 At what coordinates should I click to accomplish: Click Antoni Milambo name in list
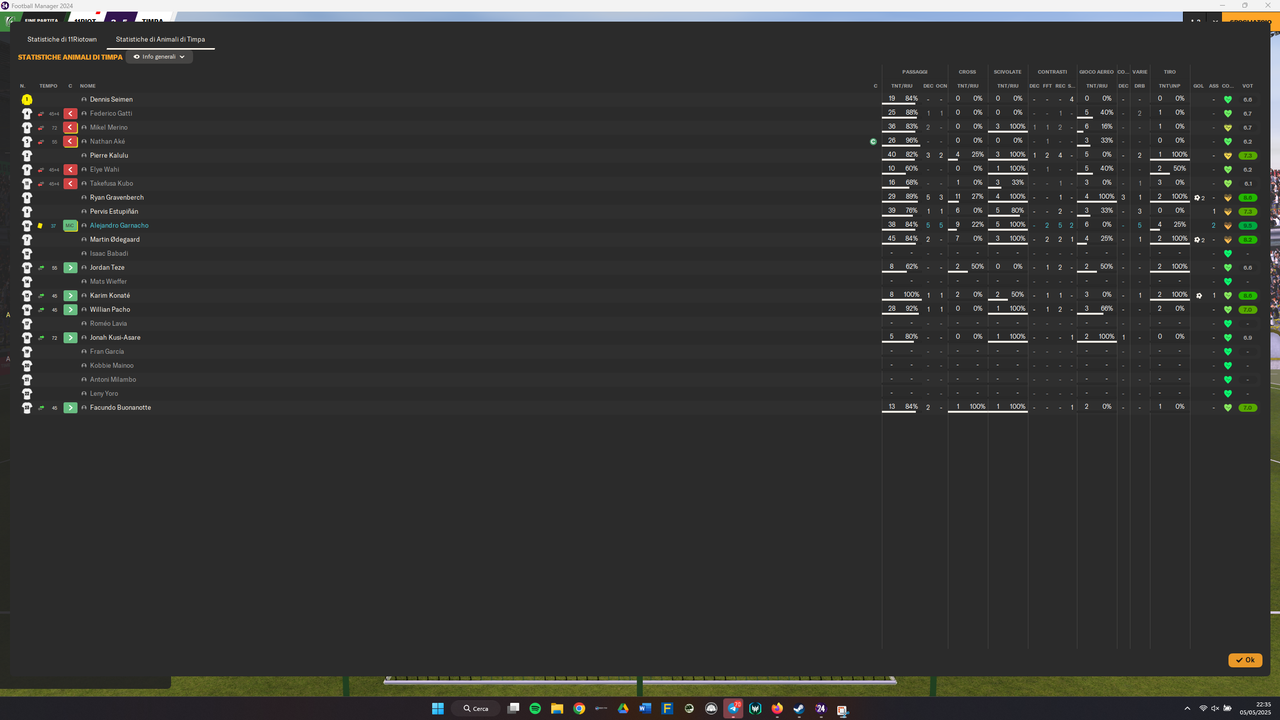[x=113, y=380]
